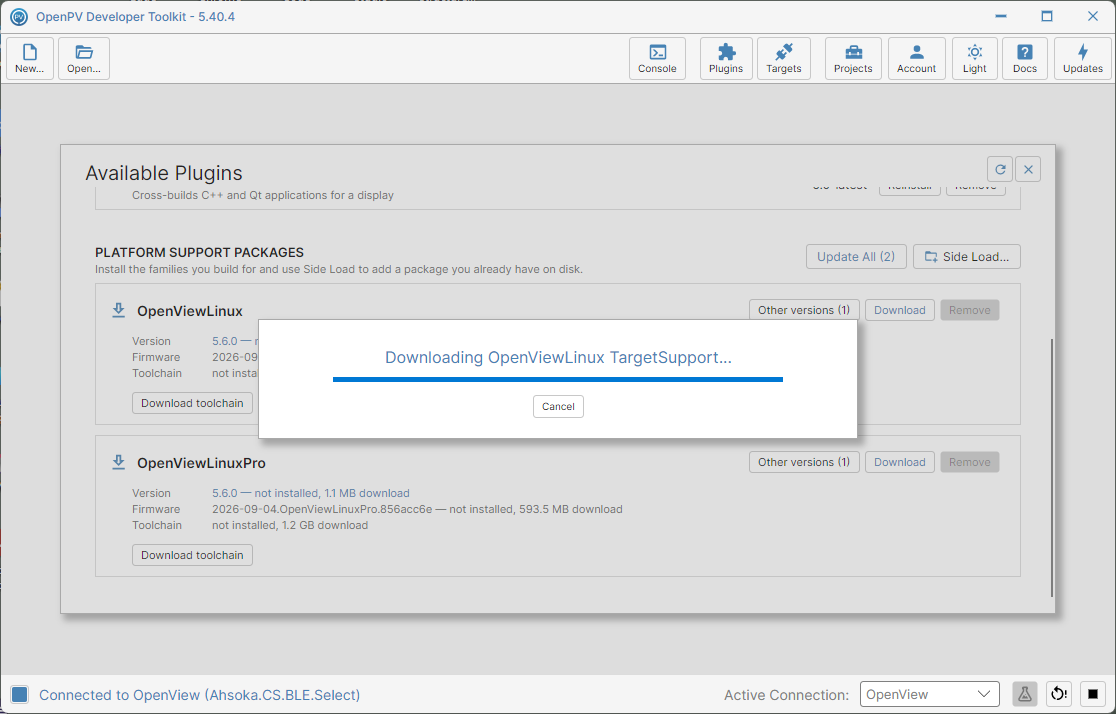Click the restart alert icon in status bar

point(1059,694)
